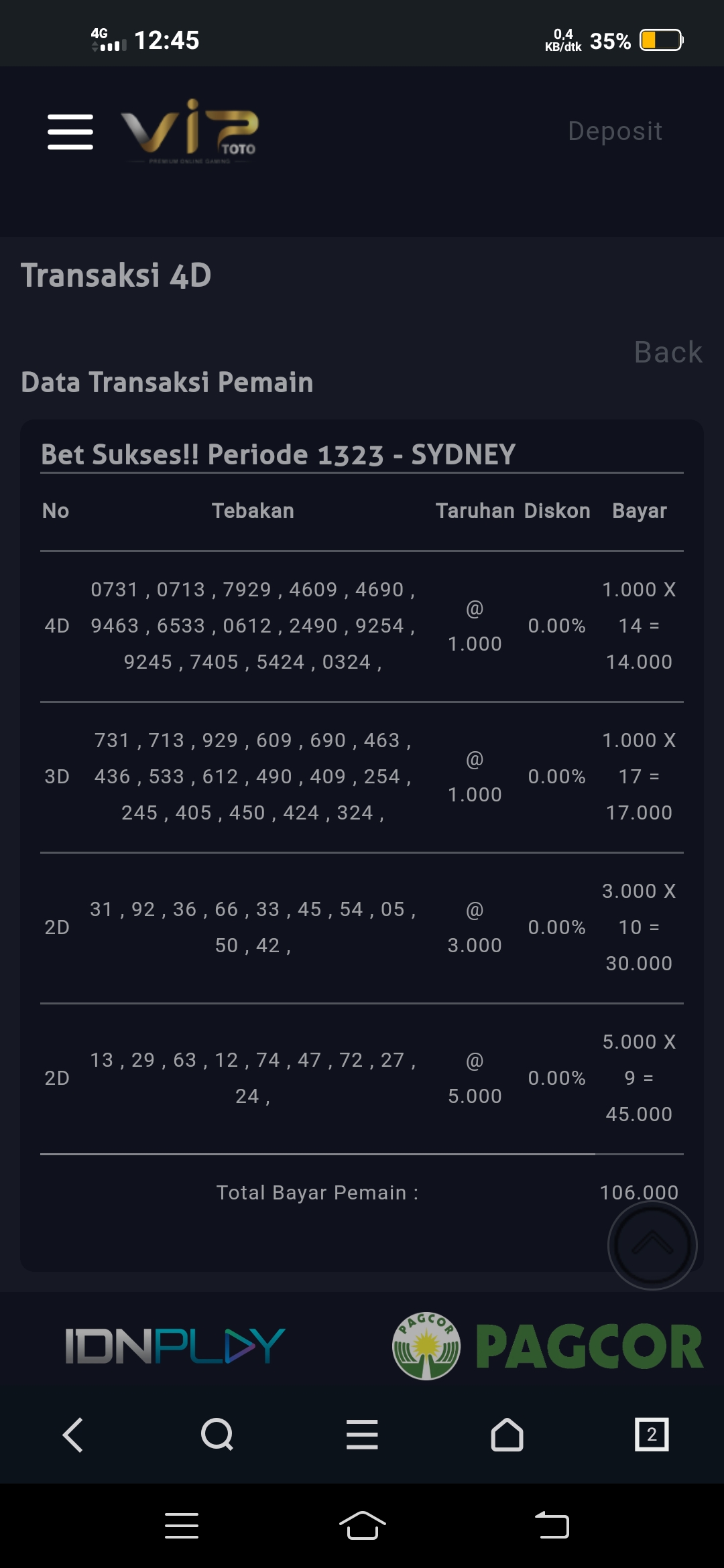This screenshot has width=724, height=1568.
Task: Tap the PAGCOR logo
Action: (548, 1346)
